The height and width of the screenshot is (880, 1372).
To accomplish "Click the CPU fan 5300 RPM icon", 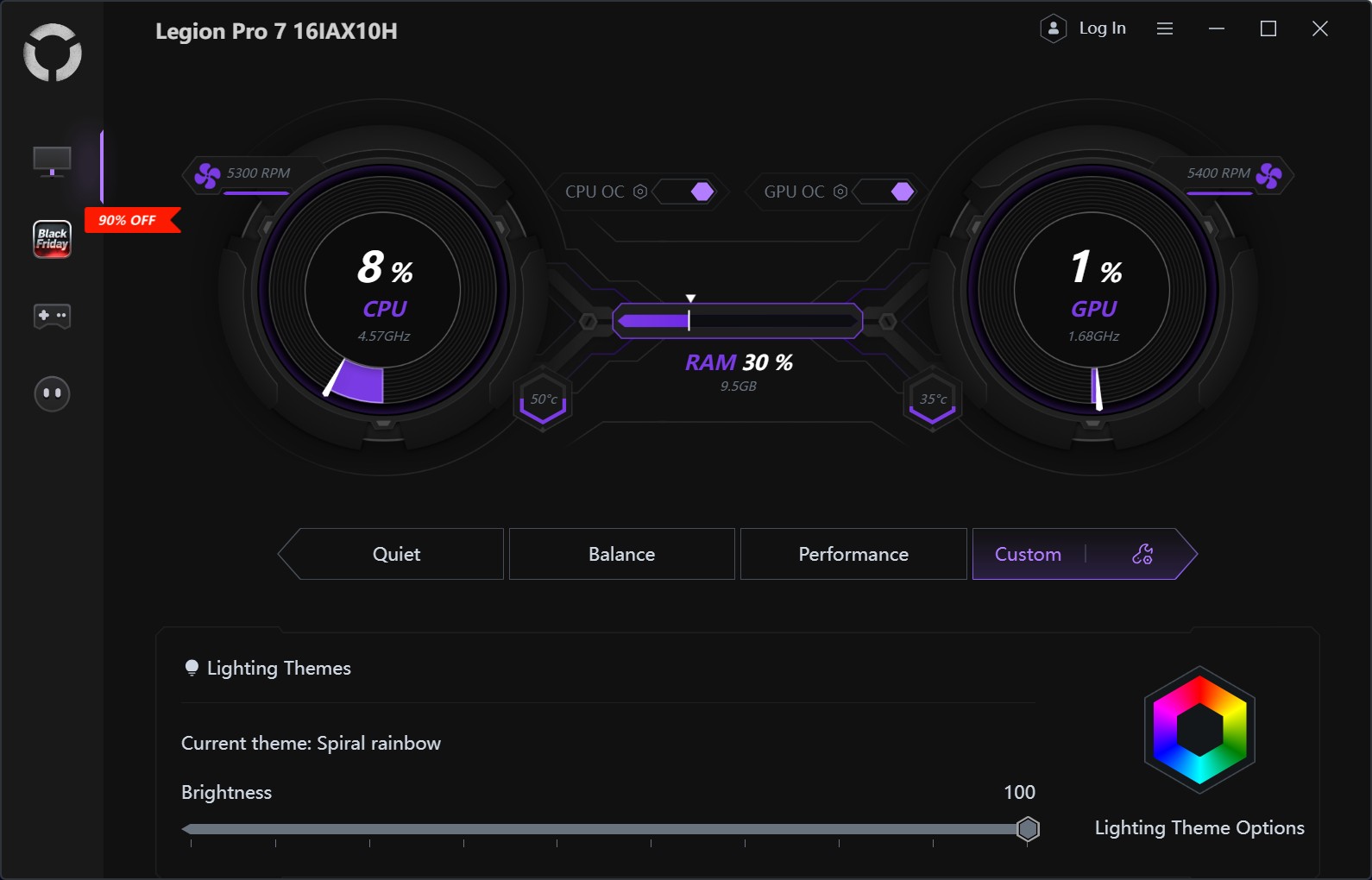I will tap(207, 175).
